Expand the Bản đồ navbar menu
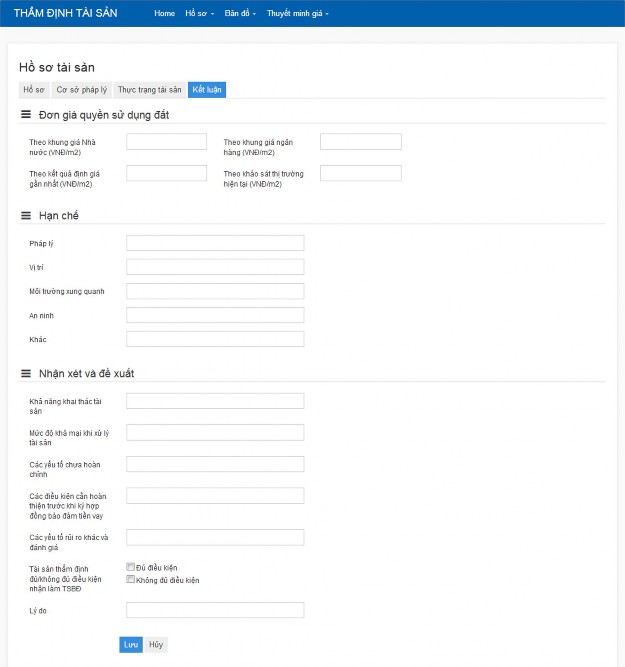 pyautogui.click(x=240, y=13)
